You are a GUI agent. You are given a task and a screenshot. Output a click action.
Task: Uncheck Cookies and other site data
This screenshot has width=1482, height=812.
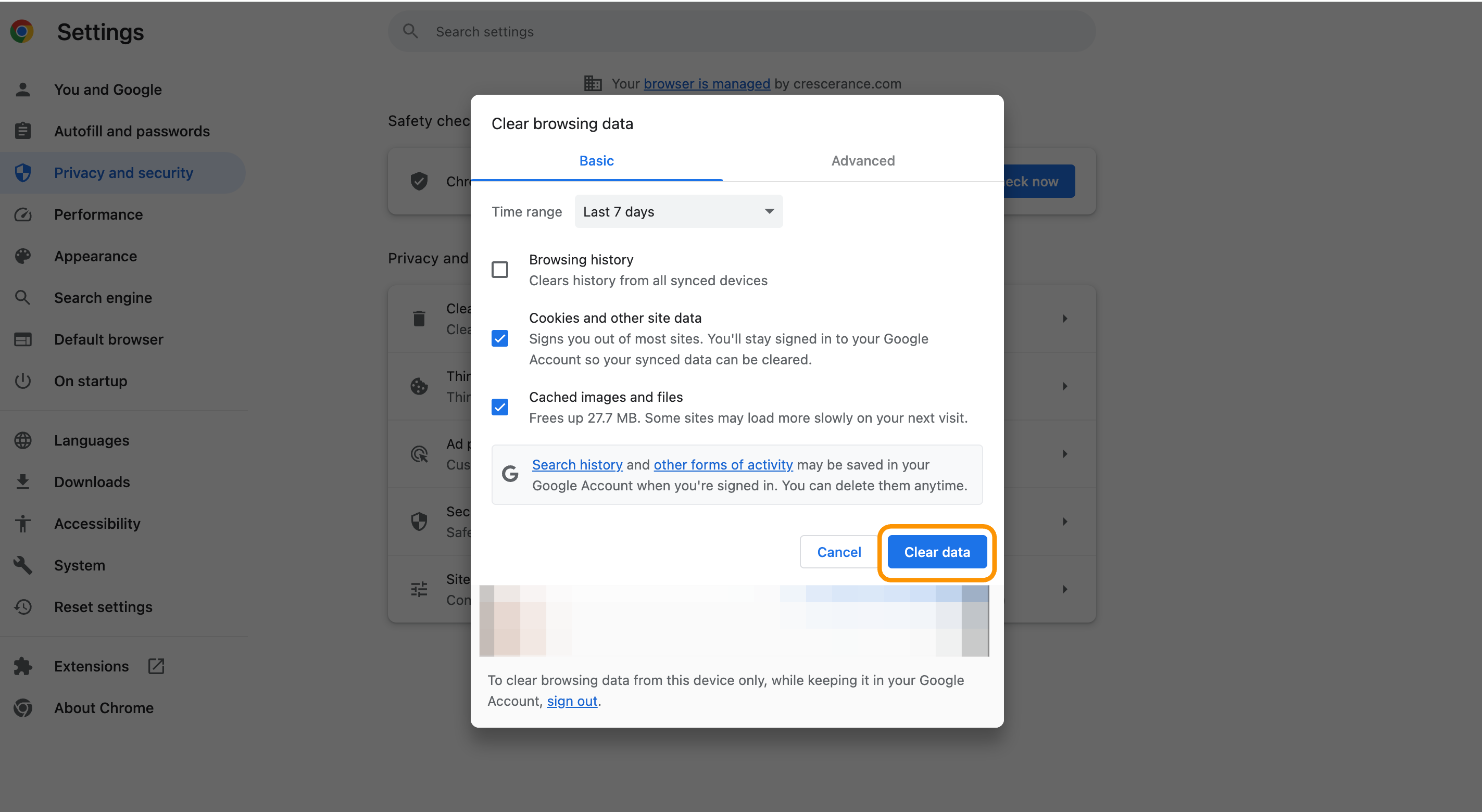500,338
